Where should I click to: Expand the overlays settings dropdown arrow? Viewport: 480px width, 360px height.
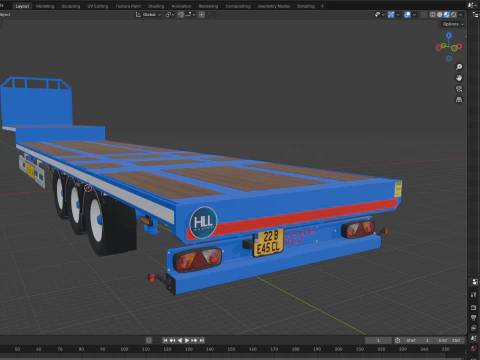pos(414,15)
